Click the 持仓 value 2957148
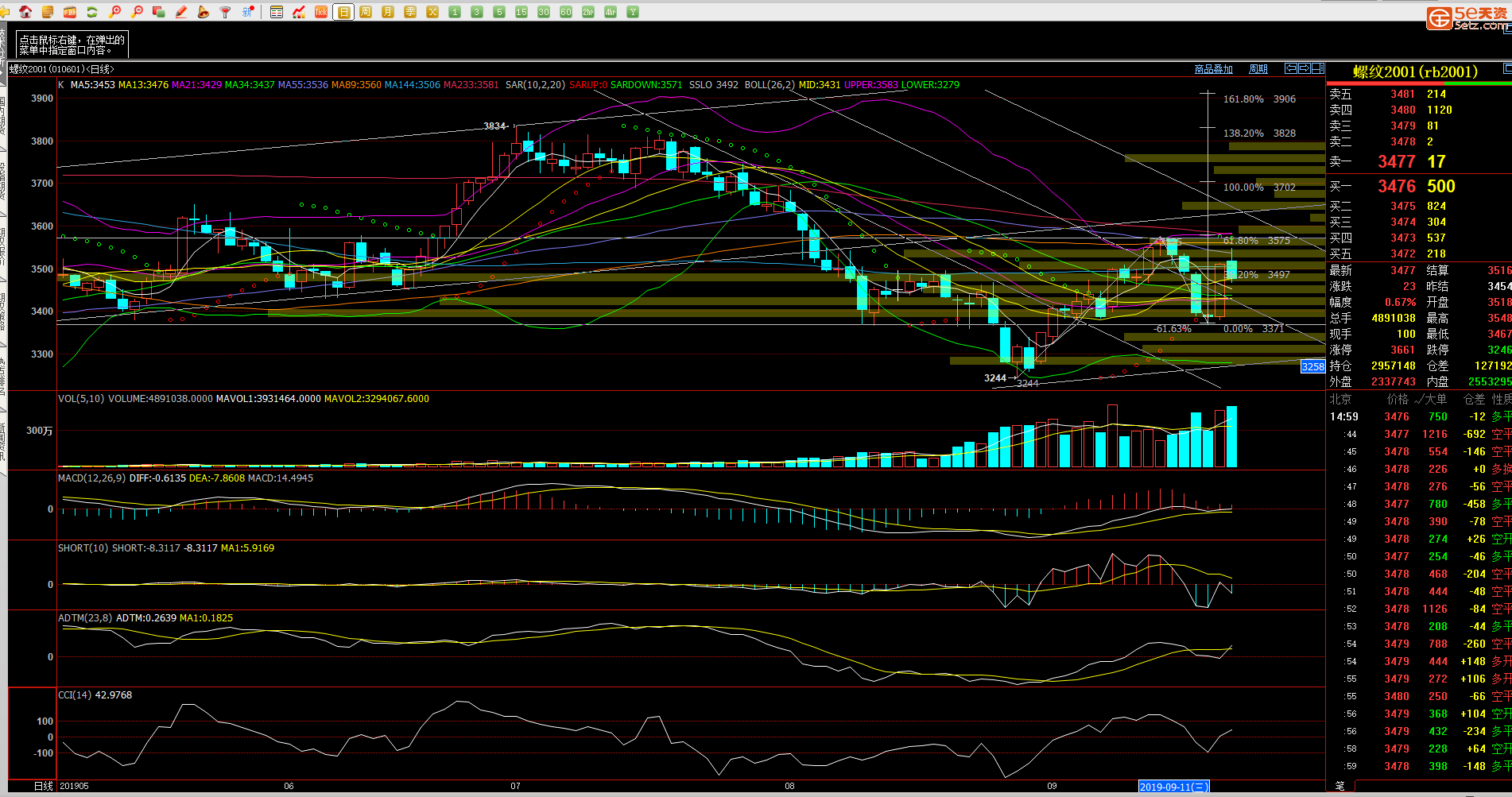Screen dimensions: 1512x797 1394,366
